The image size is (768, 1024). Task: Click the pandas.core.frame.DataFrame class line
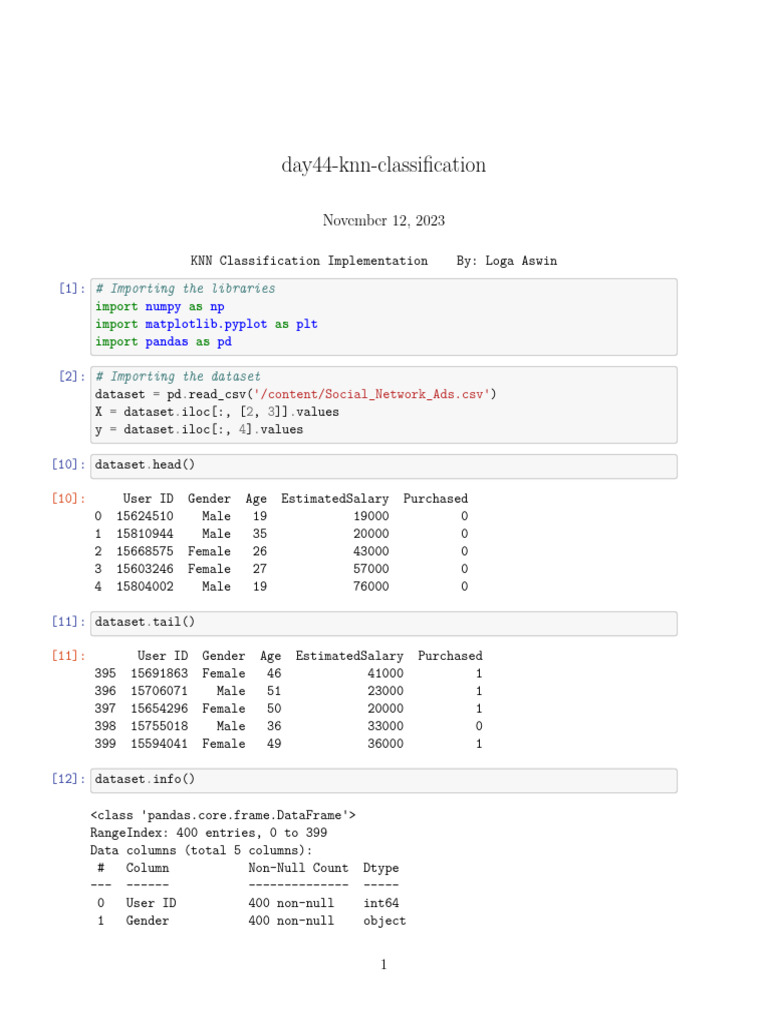coord(223,816)
